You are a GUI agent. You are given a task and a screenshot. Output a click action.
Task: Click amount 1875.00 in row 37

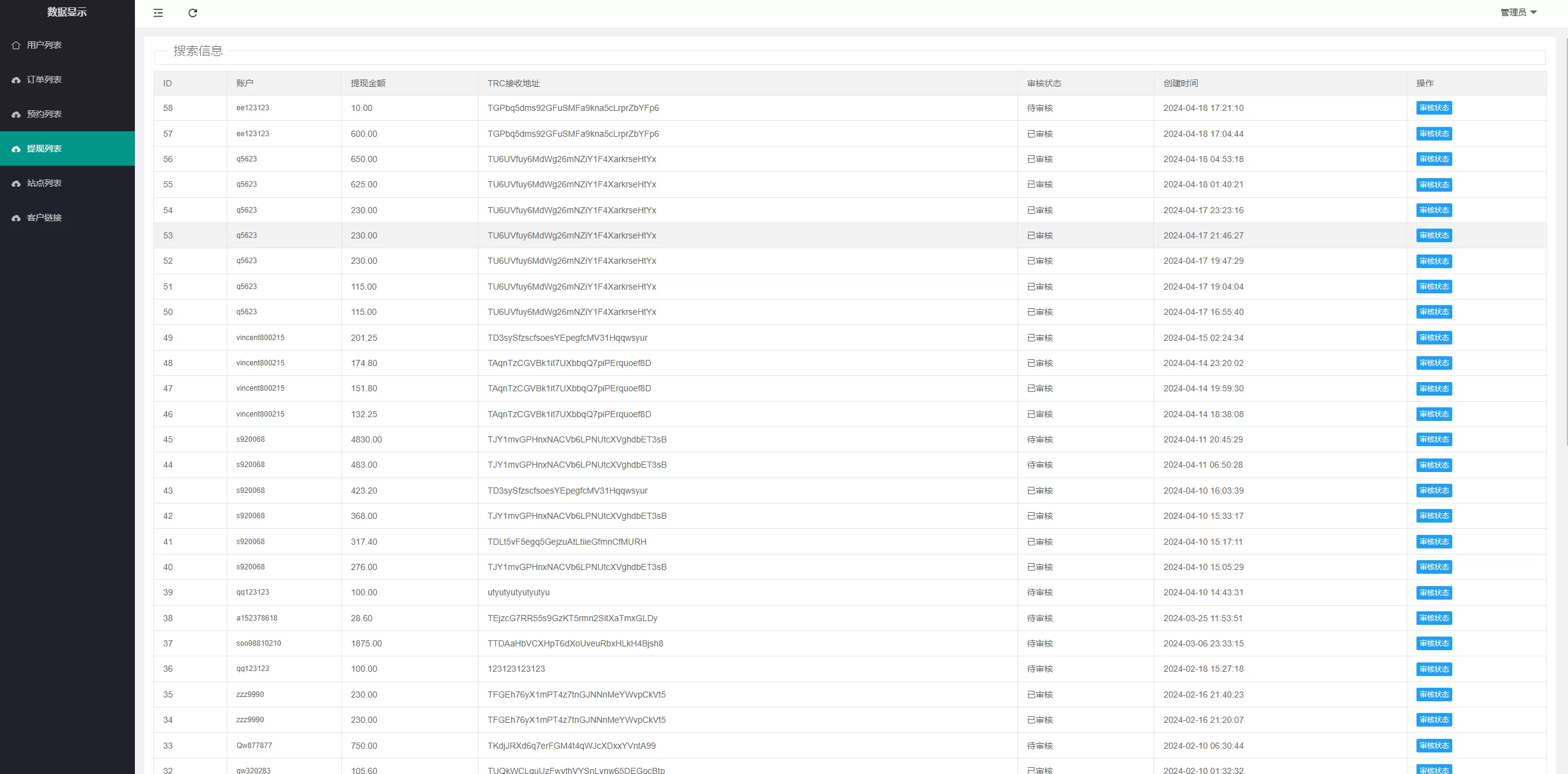point(366,643)
